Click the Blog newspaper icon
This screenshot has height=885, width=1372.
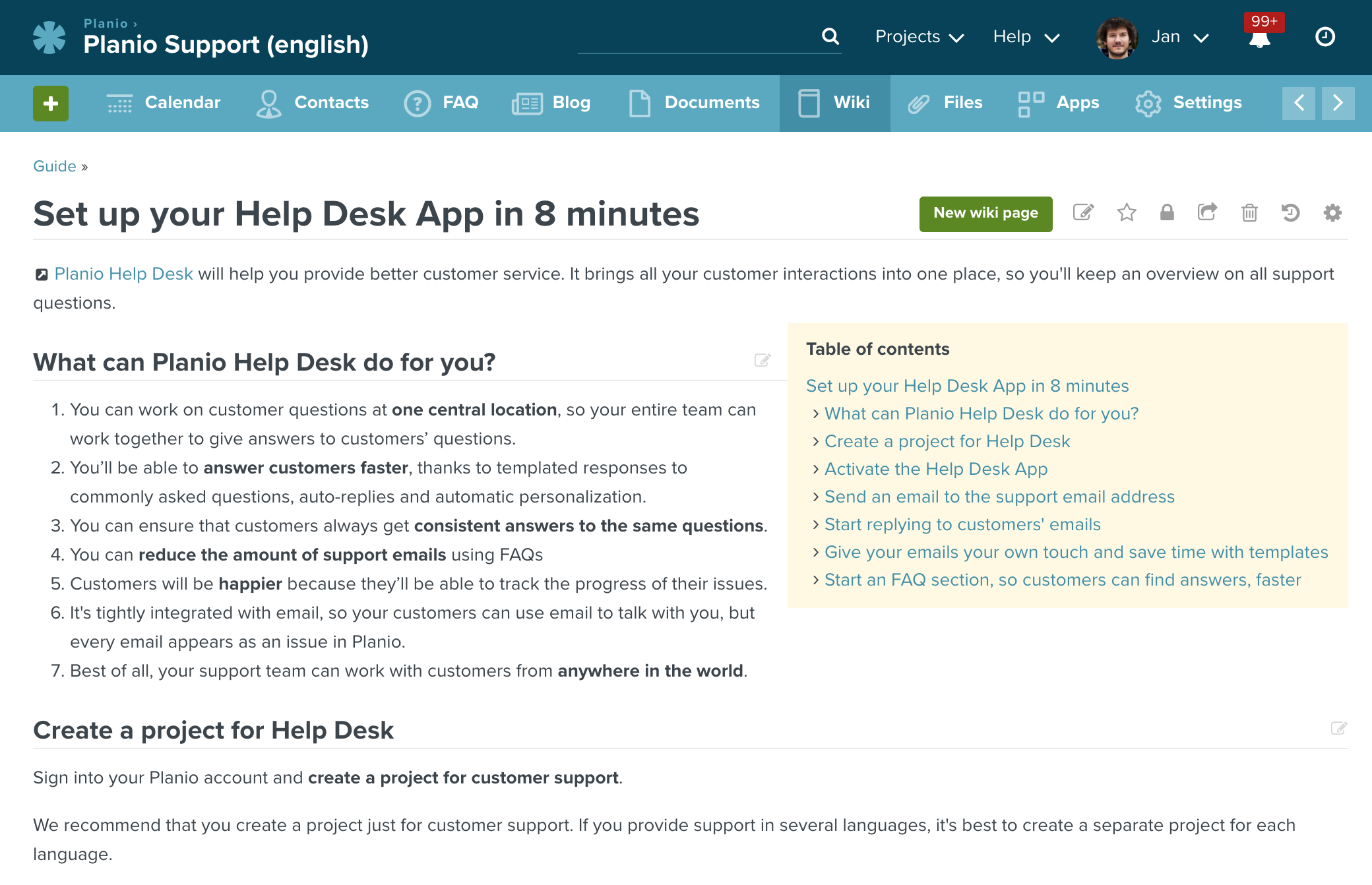(527, 104)
